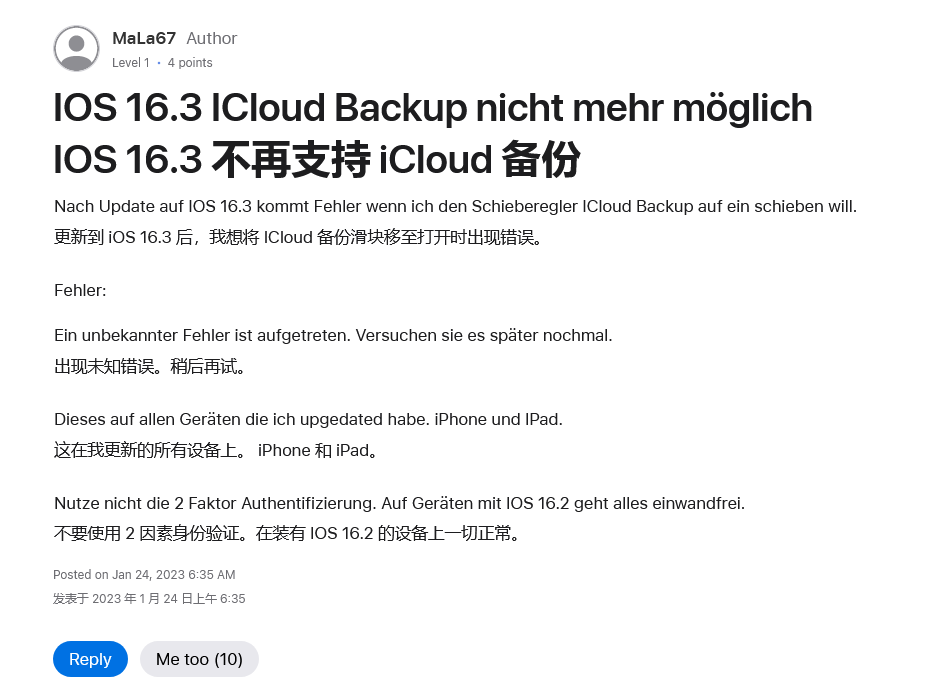Click the Fehler: label

click(80, 290)
